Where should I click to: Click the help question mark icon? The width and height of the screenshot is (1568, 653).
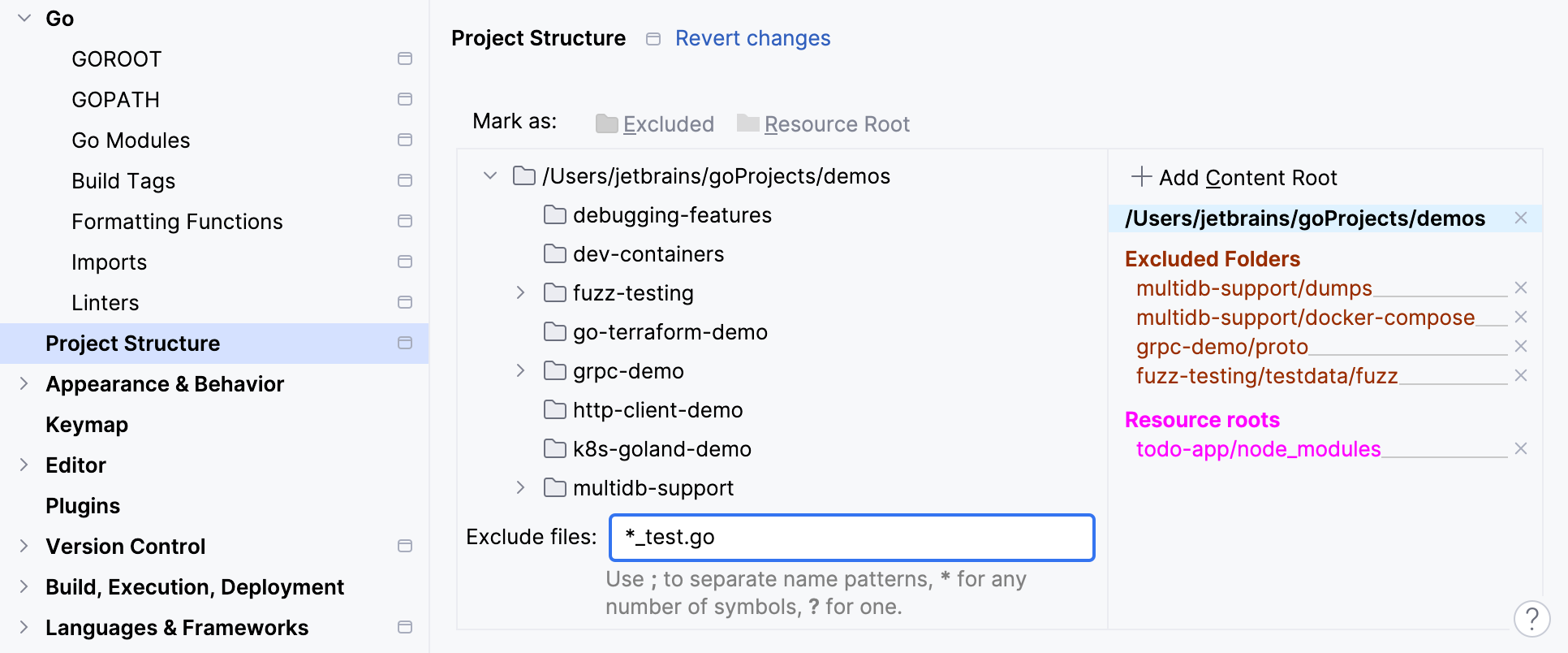[1531, 620]
